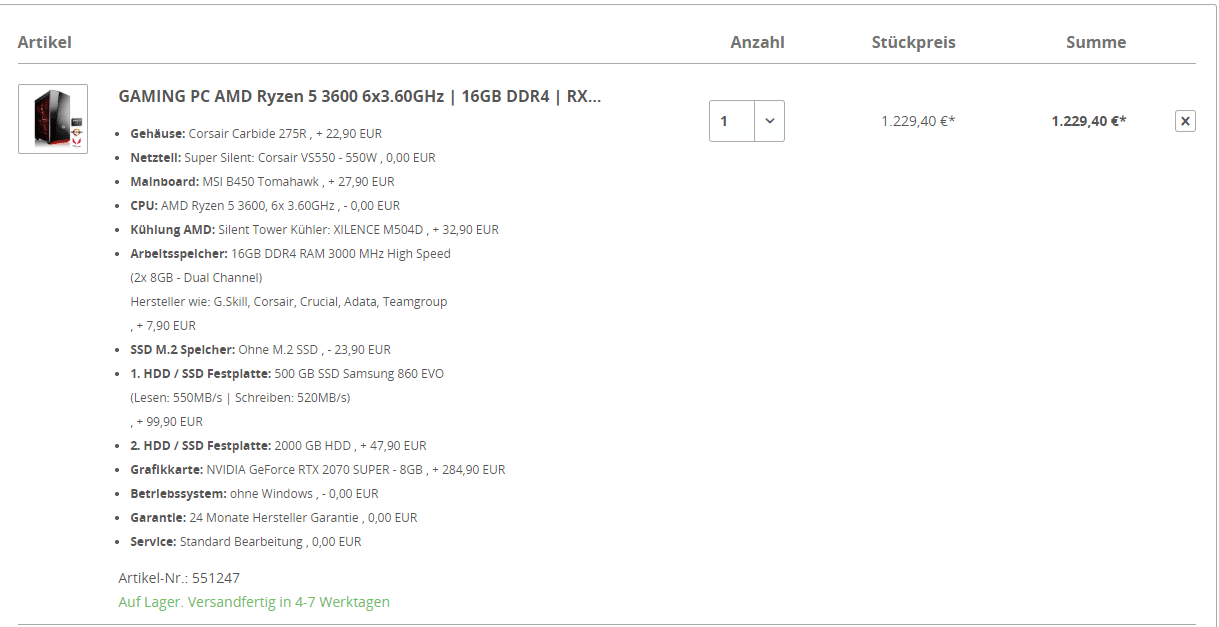Screen dimensions: 1219x627
Task: Select the SSD M.2 Speicher Ohne M.2 SSD line
Action: tap(260, 350)
